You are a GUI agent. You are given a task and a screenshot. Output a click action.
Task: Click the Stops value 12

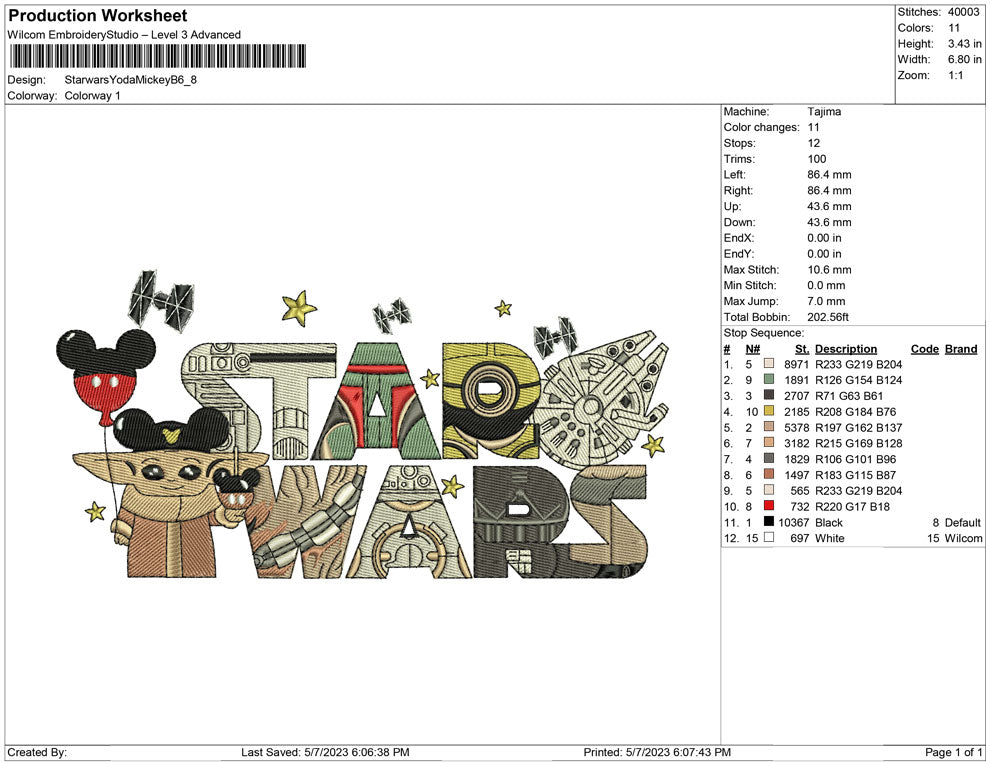tap(813, 143)
